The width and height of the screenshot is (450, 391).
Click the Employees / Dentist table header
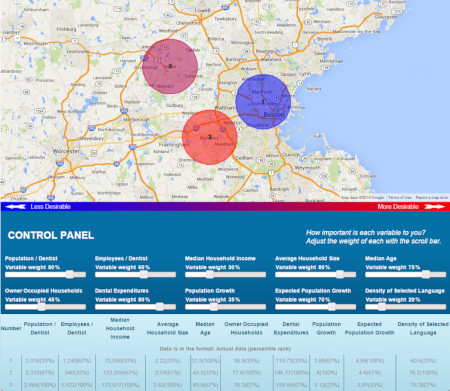tap(77, 328)
